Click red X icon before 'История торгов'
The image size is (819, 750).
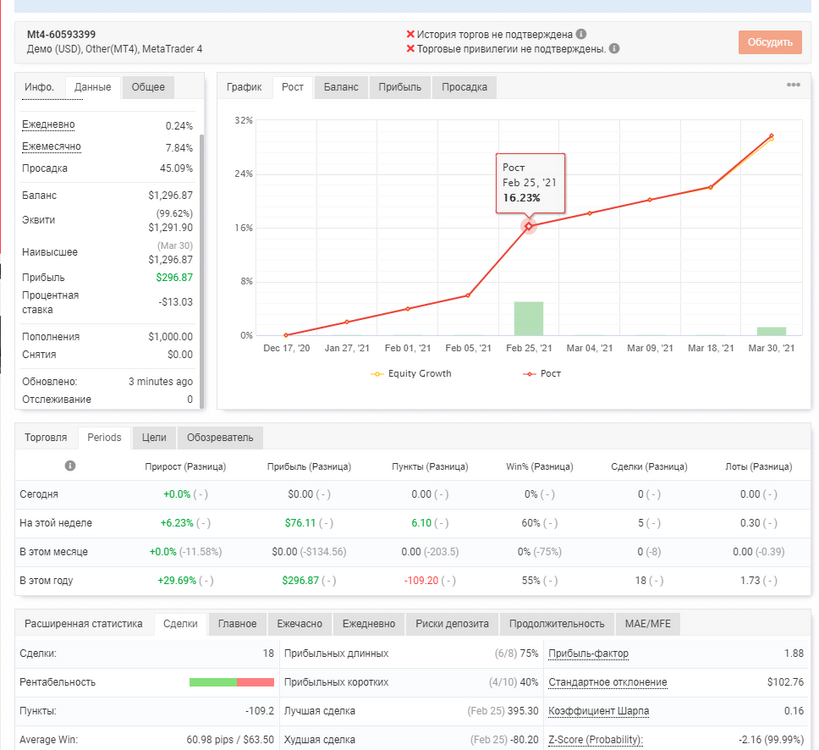(411, 34)
